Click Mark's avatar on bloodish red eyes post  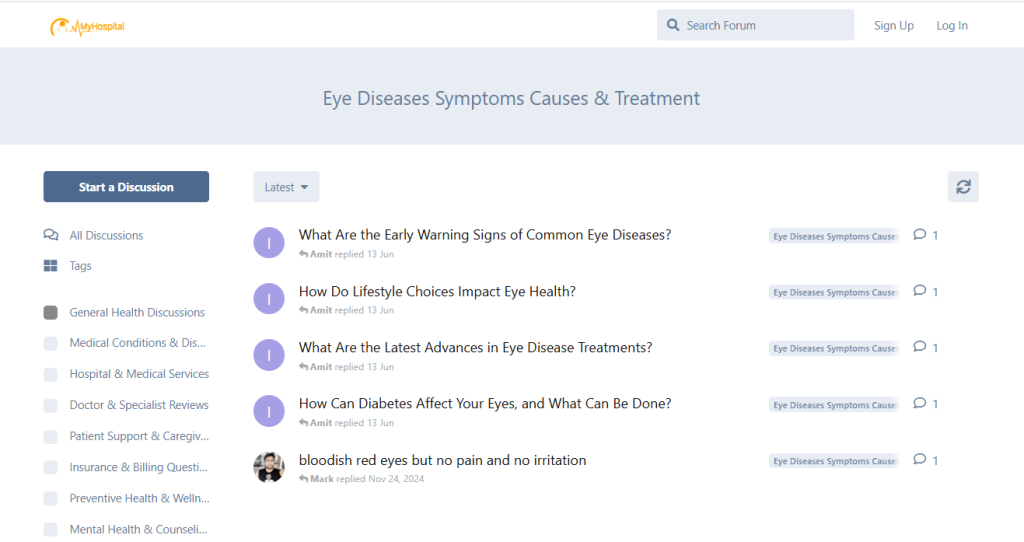pyautogui.click(x=269, y=467)
